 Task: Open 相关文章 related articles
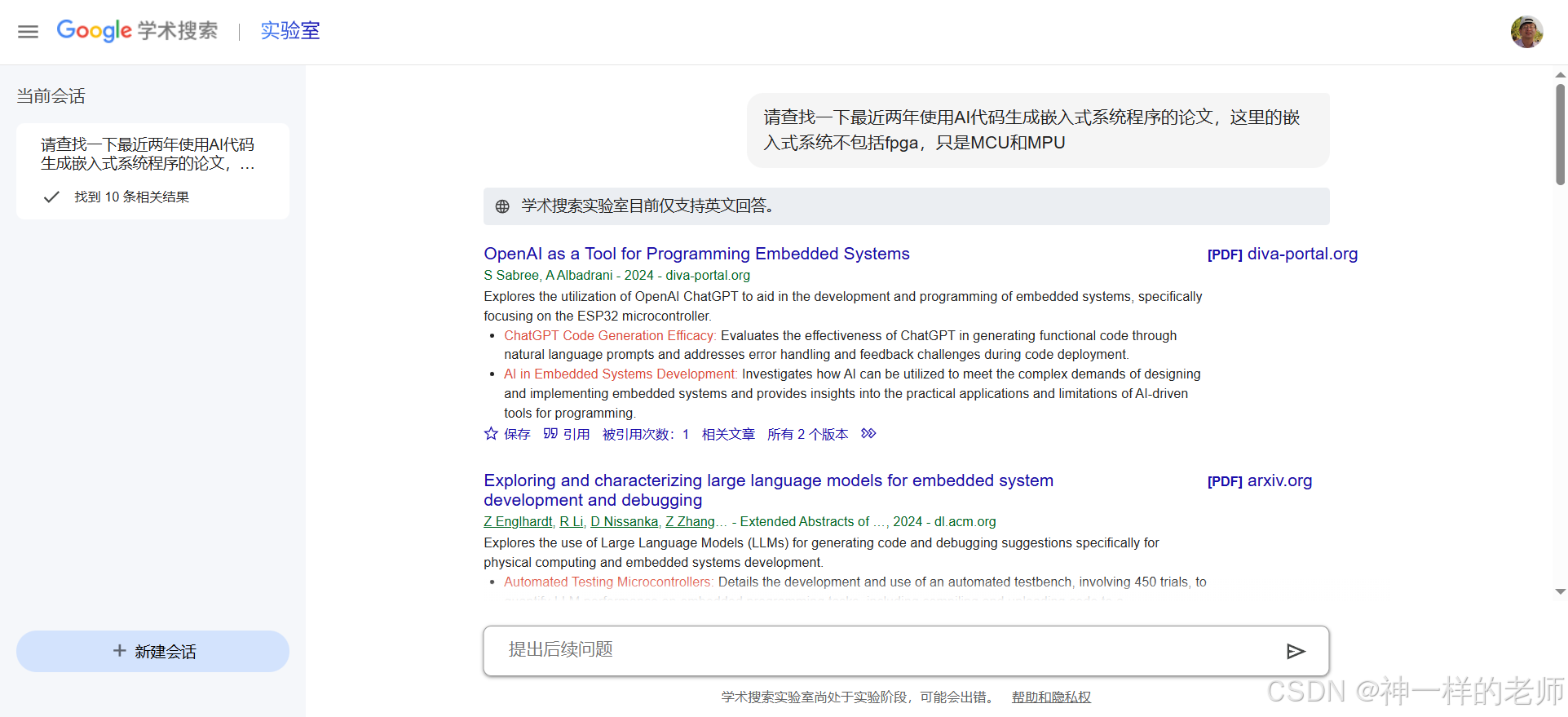[x=728, y=434]
